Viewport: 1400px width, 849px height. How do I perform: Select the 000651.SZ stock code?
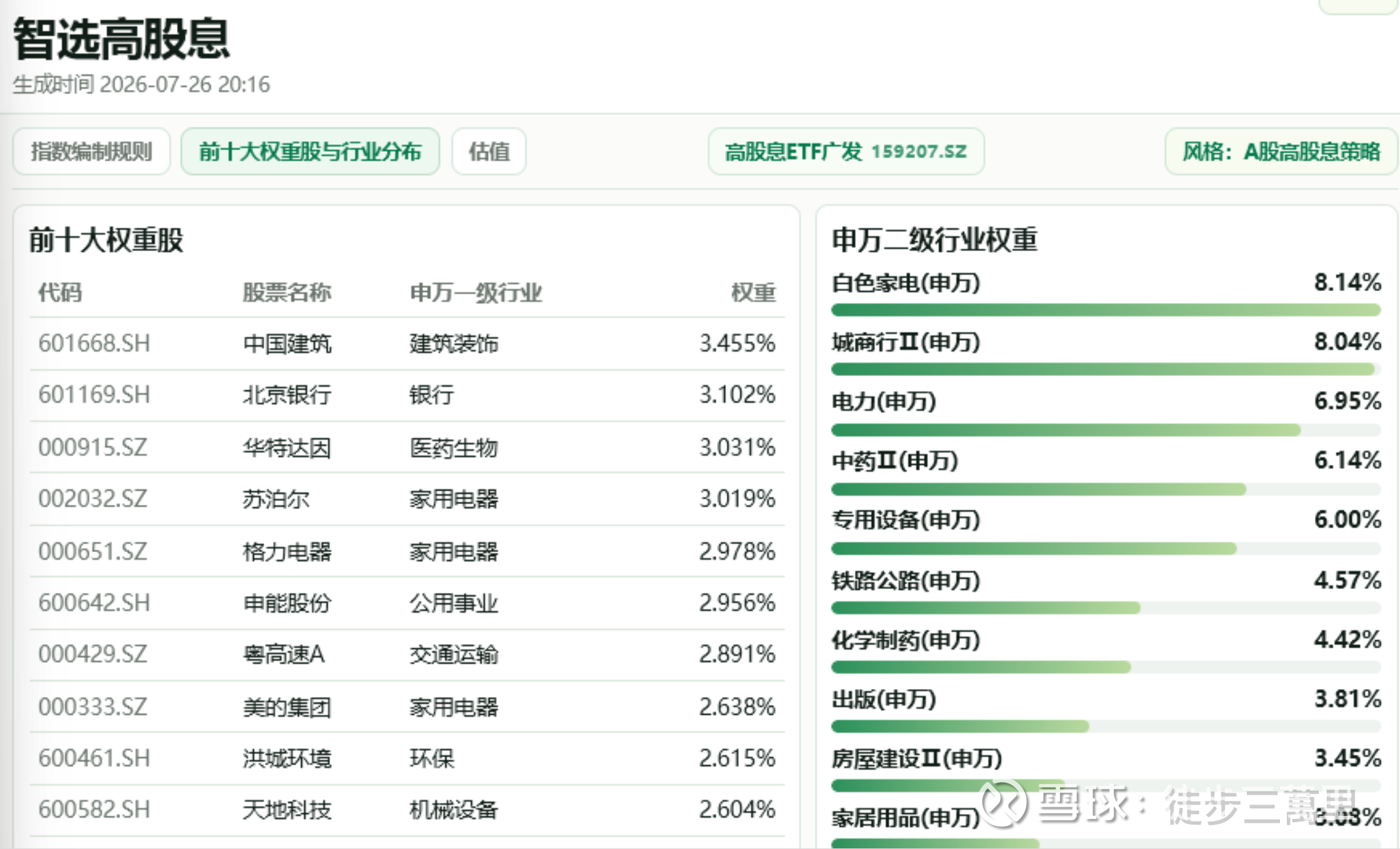pyautogui.click(x=92, y=551)
